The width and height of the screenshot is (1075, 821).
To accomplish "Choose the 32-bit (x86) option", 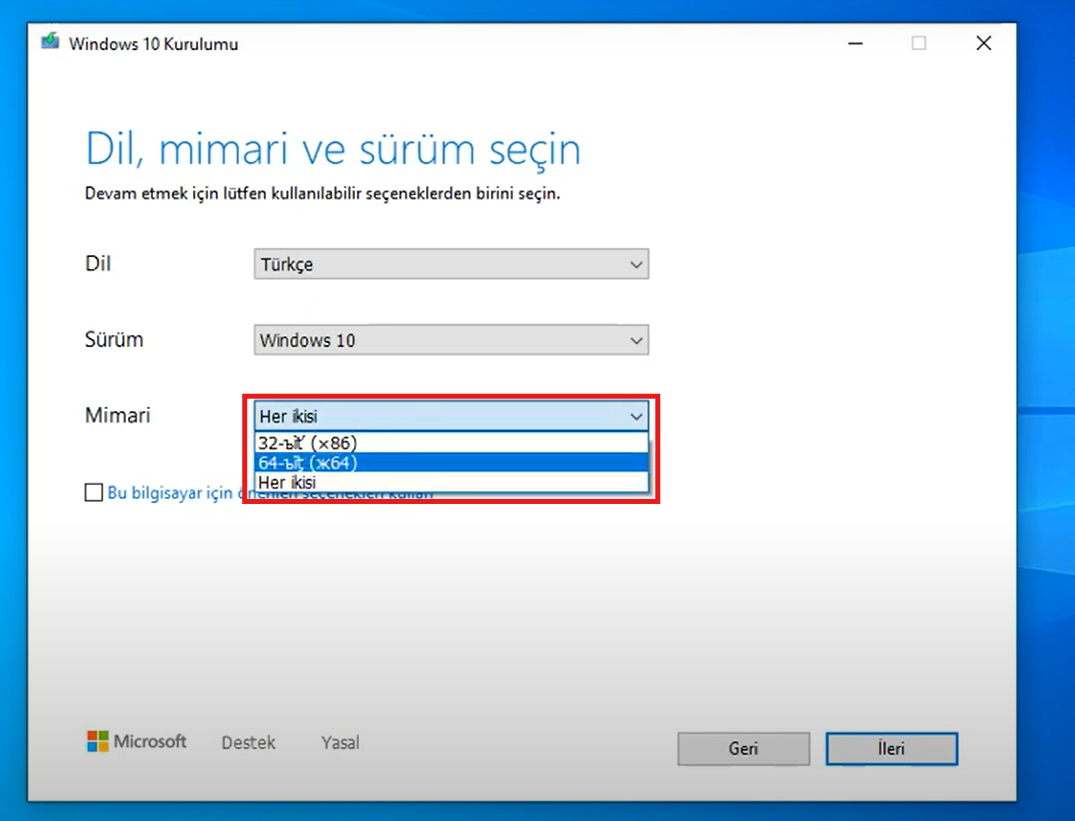I will pos(451,443).
